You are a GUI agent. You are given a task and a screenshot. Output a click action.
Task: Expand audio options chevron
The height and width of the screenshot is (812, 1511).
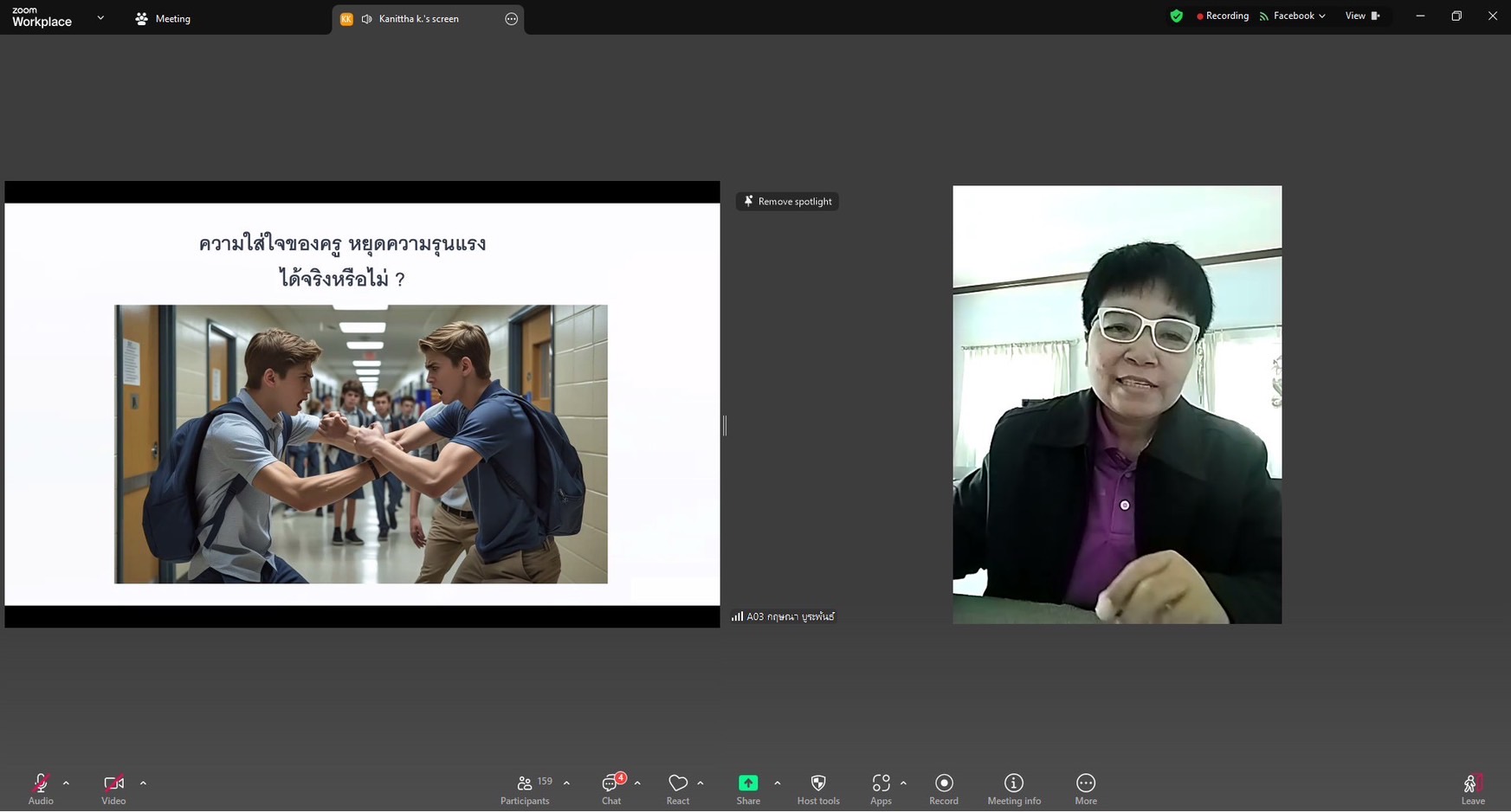tap(66, 783)
